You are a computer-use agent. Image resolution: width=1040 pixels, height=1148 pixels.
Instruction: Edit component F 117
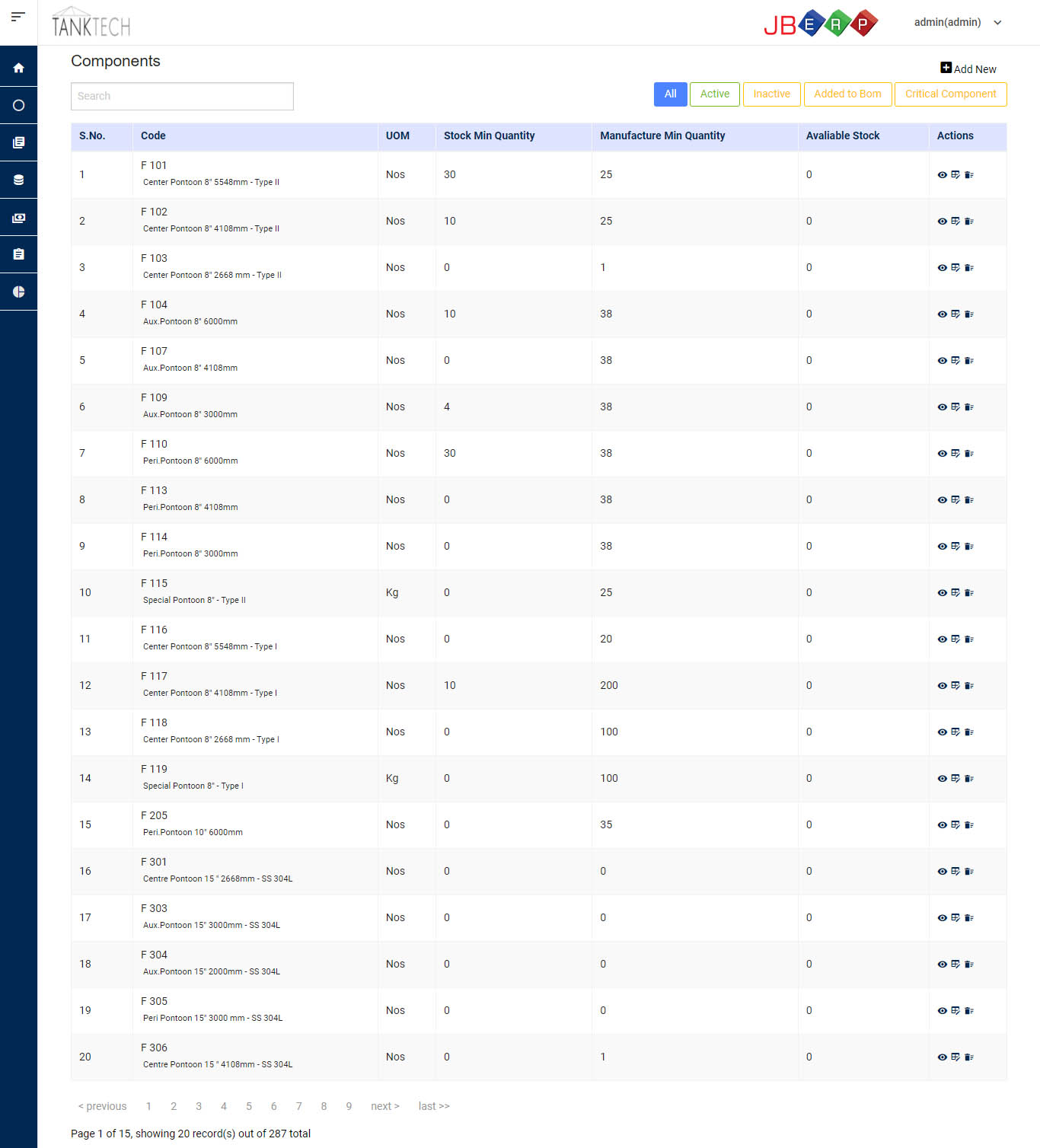[x=955, y=685]
